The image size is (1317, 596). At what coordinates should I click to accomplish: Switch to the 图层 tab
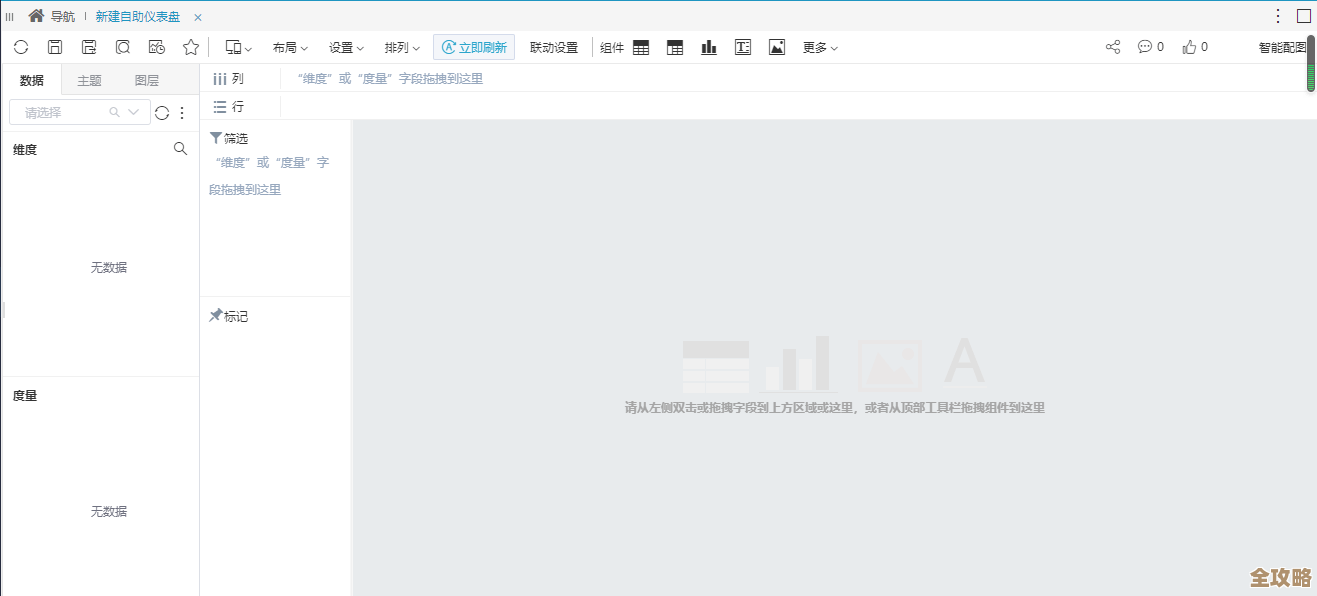(147, 81)
